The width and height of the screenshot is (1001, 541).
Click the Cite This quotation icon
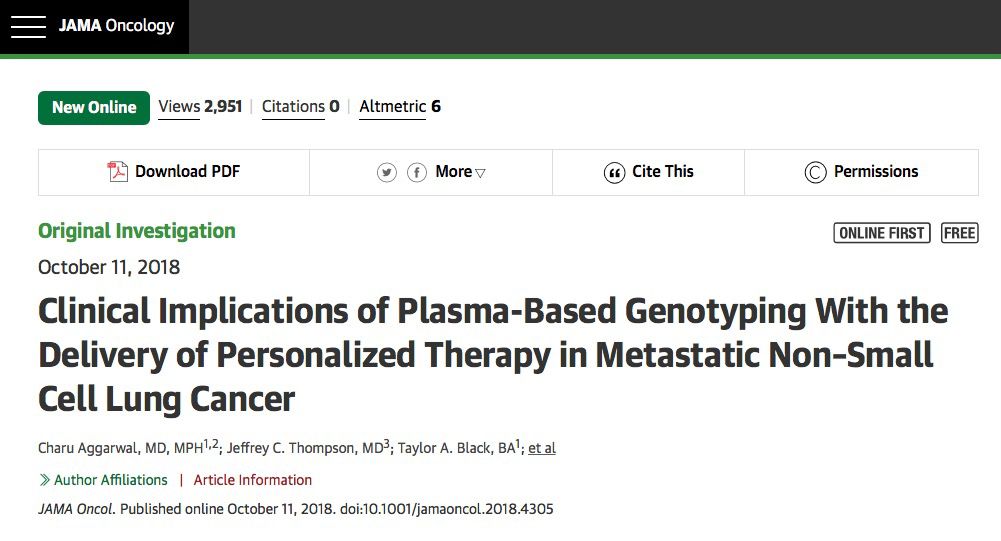coord(614,173)
